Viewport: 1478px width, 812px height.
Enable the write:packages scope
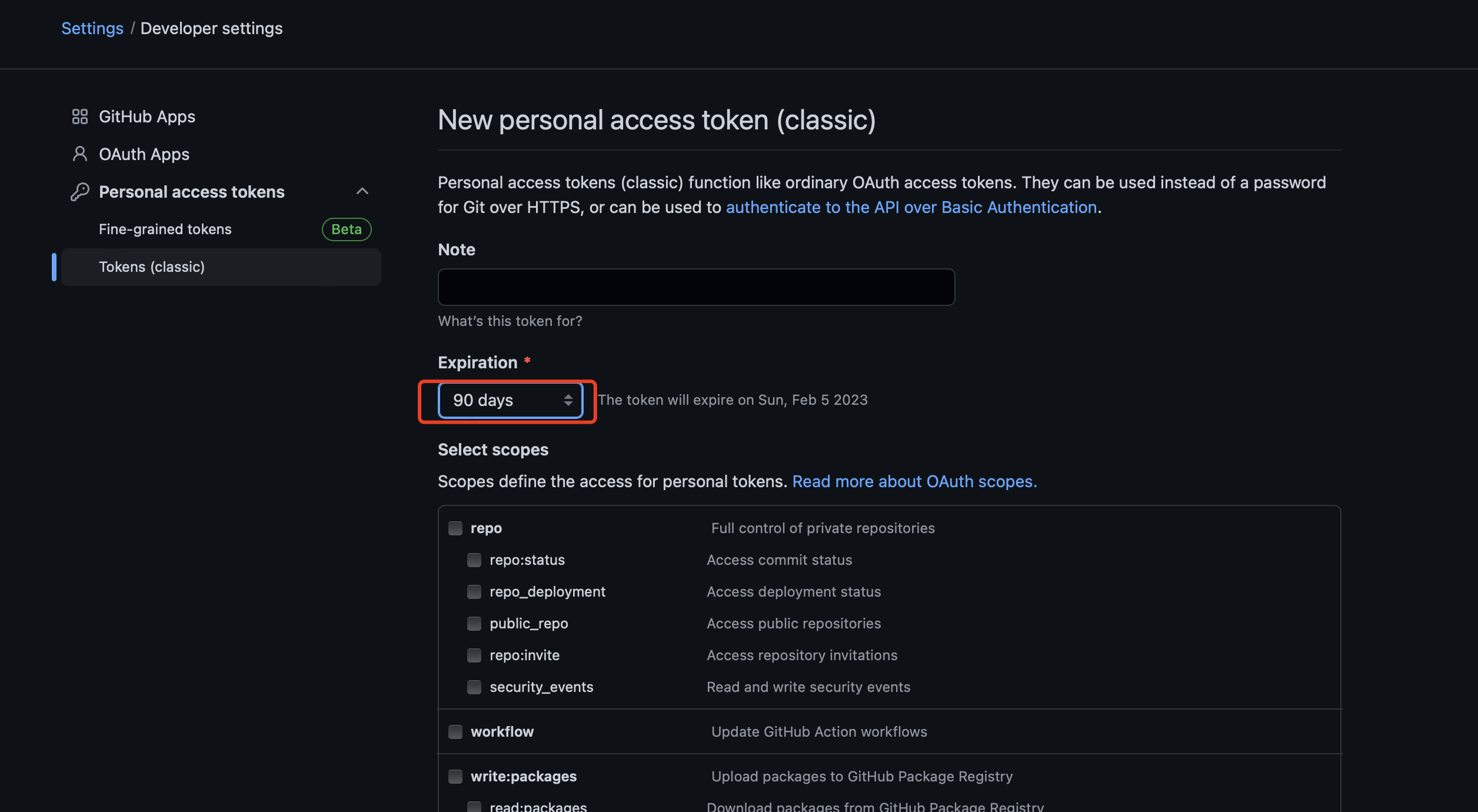(x=455, y=777)
